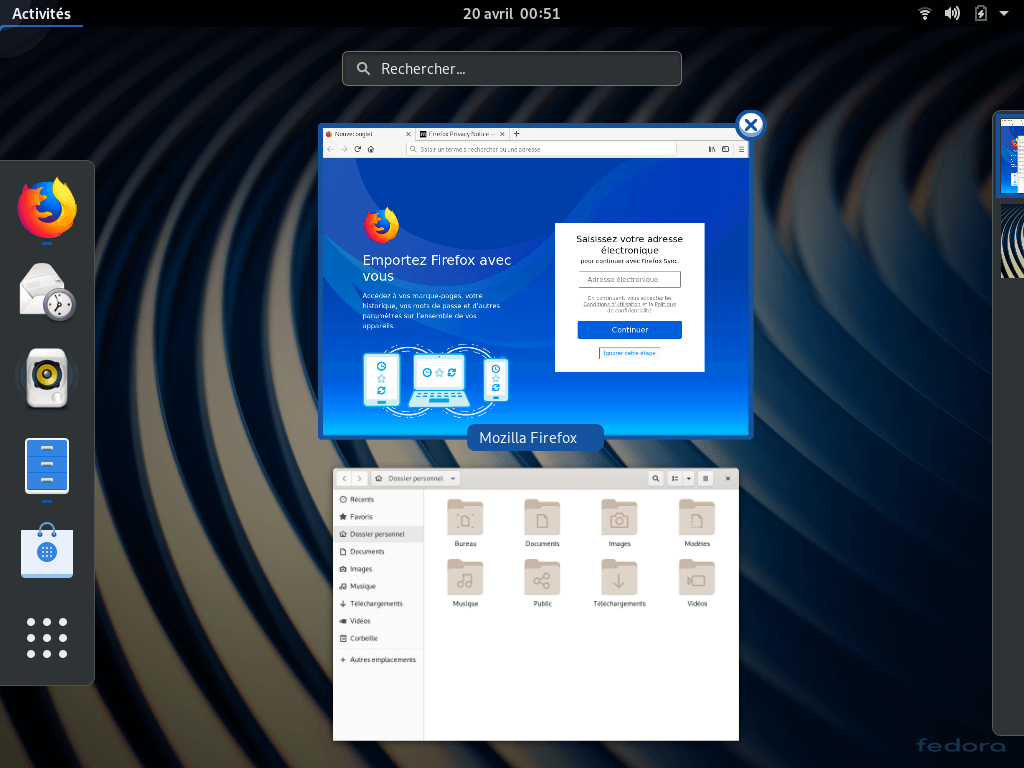Select Téléchargements in Files sidebar
The image size is (1024, 768).
[x=378, y=604]
